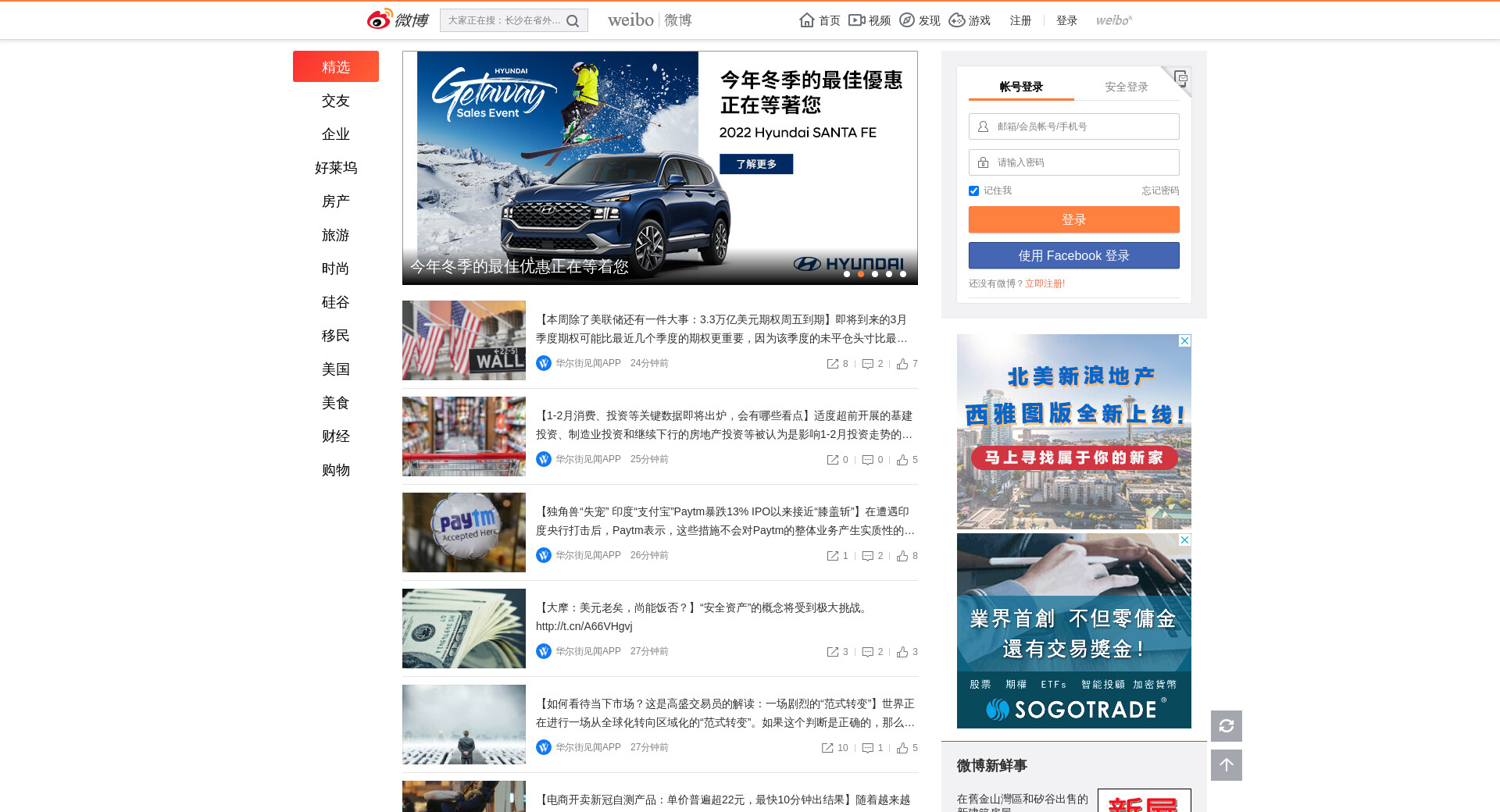1500x812 pixels.
Task: Like the first post about 美联储
Action: pos(903,364)
